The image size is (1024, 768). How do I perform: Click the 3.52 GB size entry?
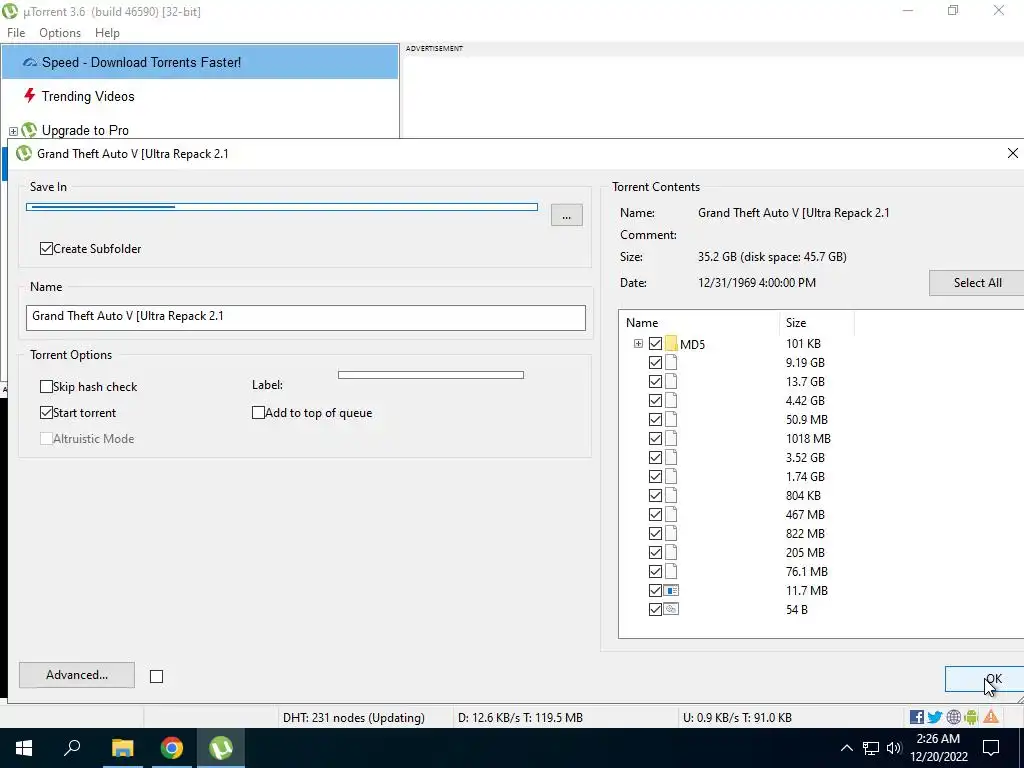(805, 457)
